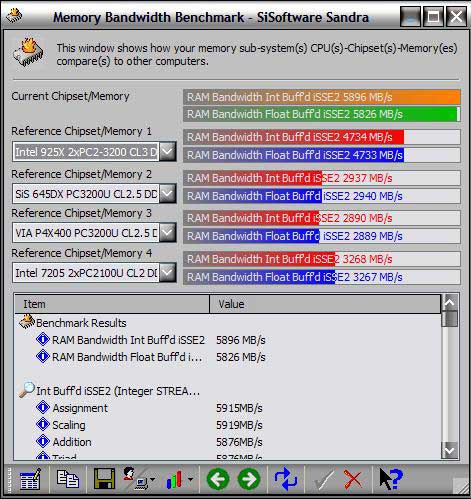Click the green Float Buff'd 5826 MB/s bar
471x499 pixels.
pyautogui.click(x=322, y=114)
